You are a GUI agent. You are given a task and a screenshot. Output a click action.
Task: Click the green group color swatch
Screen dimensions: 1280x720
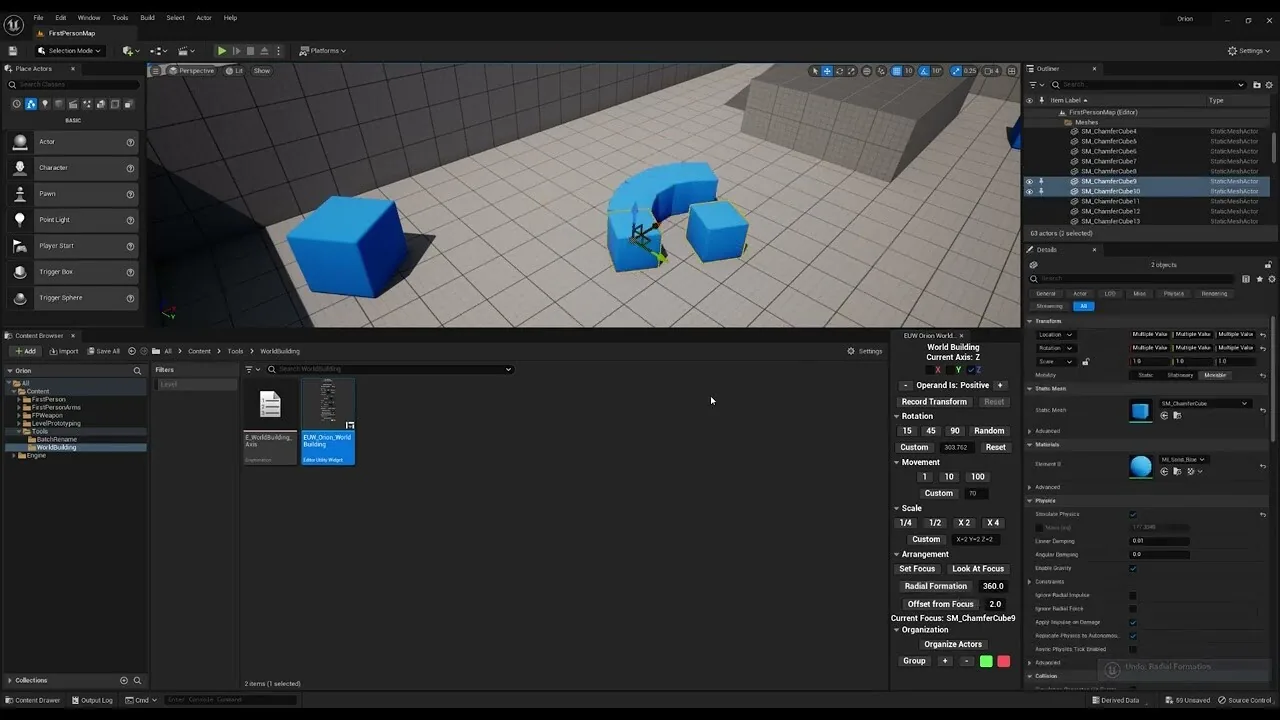point(986,661)
